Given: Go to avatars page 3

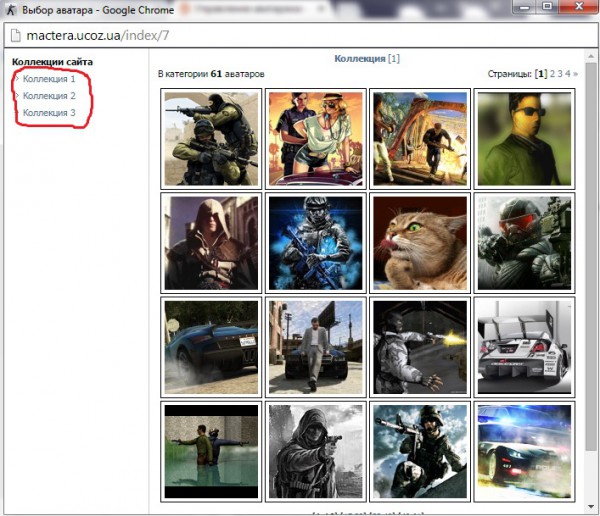Looking at the screenshot, I should [560, 73].
